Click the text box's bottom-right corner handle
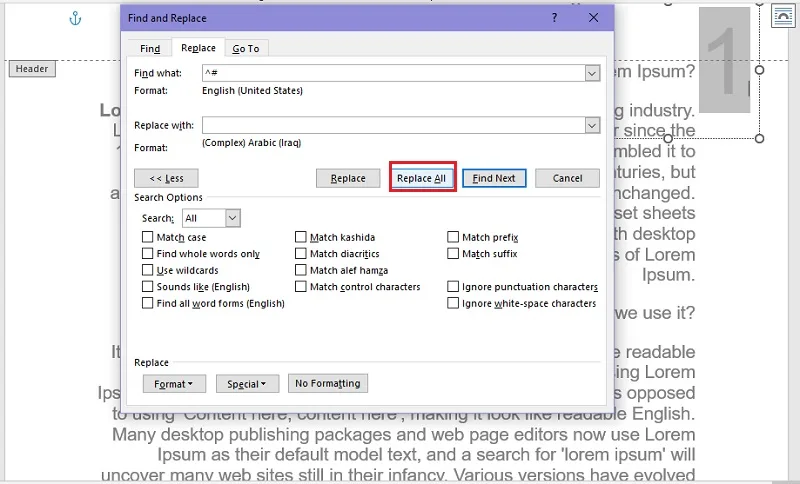Image resolution: width=800 pixels, height=484 pixels. pyautogui.click(x=759, y=138)
